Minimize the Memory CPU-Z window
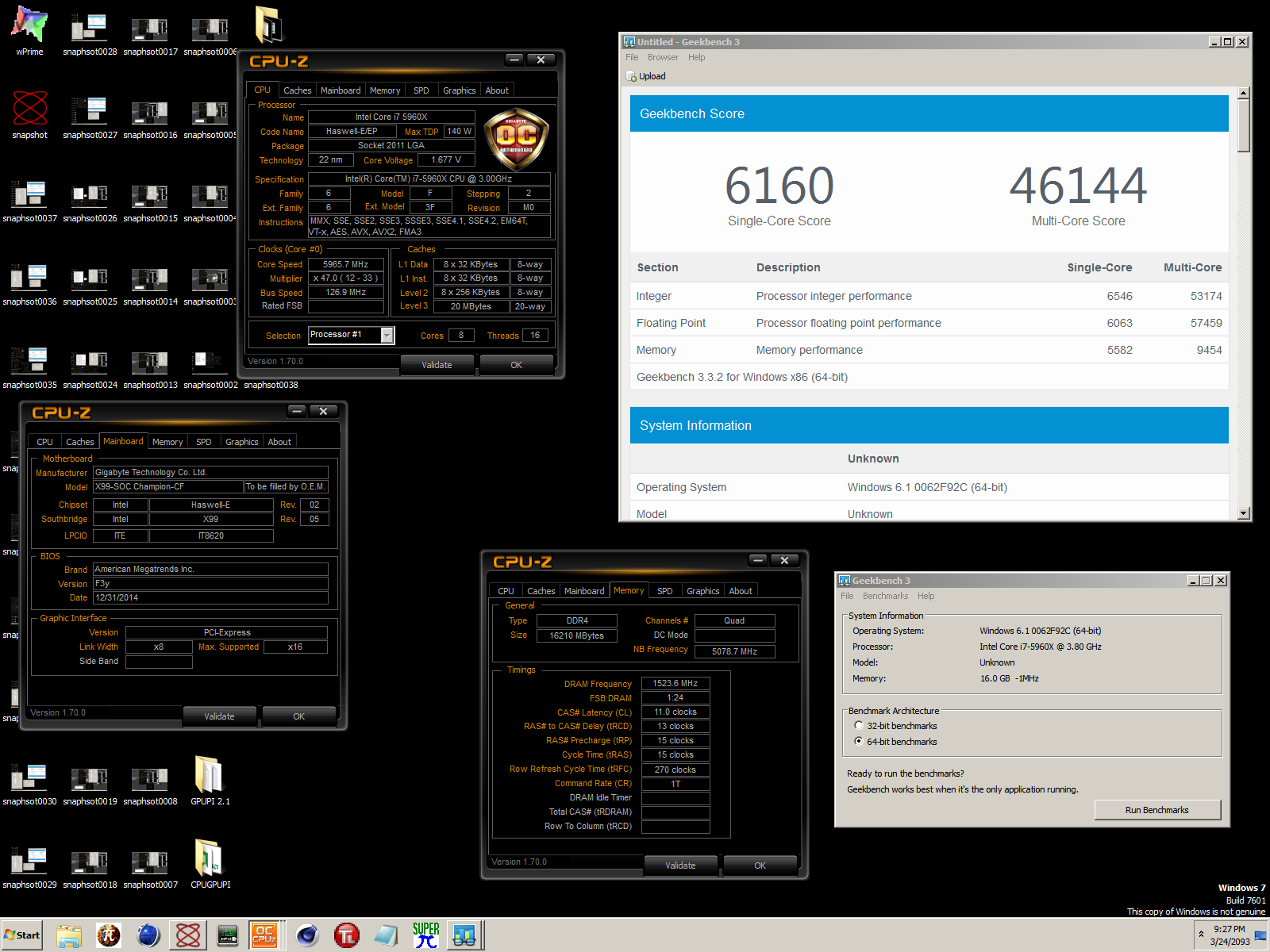The height and width of the screenshot is (952, 1270). [758, 560]
